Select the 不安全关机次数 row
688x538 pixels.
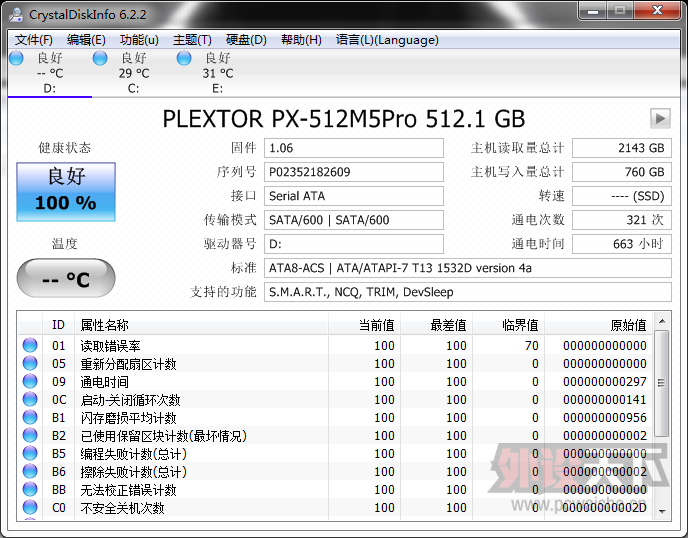pyautogui.click(x=336, y=507)
